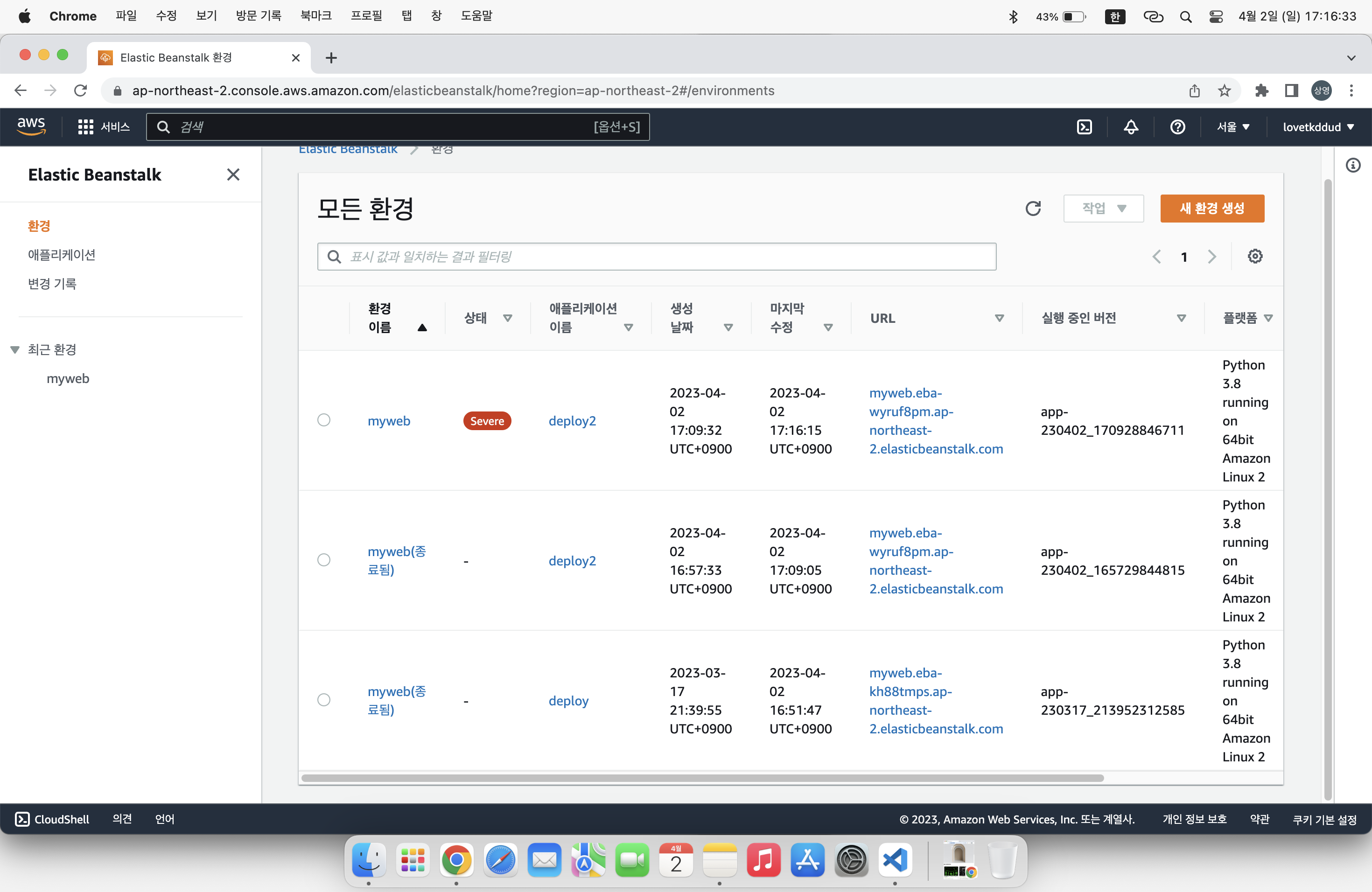Open the AWS notifications bell
Viewport: 1372px width, 892px height.
click(1131, 127)
